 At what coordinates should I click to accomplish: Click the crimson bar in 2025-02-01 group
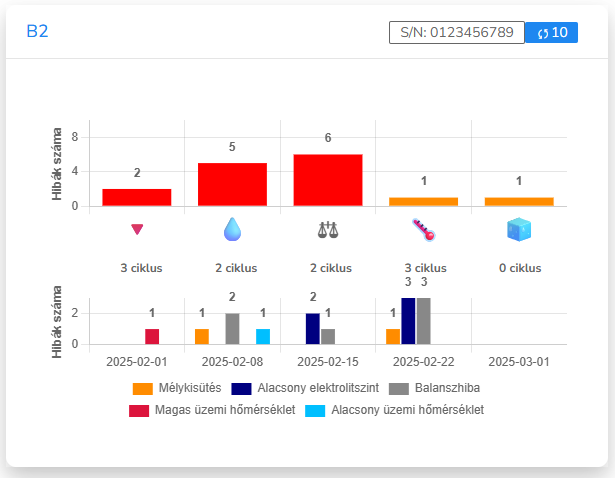[x=152, y=337]
